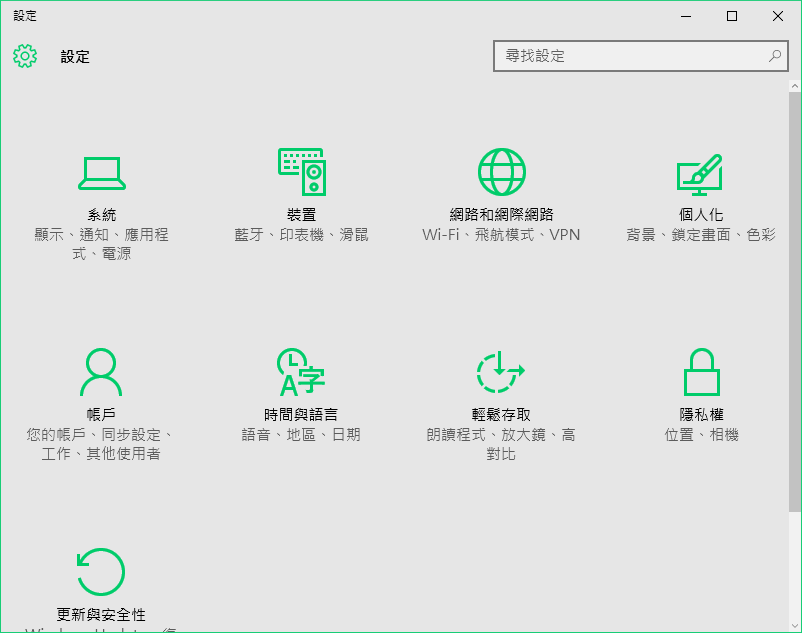The image size is (802, 633).
Task: Click the description 顯示、通知、應用程式、電源
Action: 102,244
